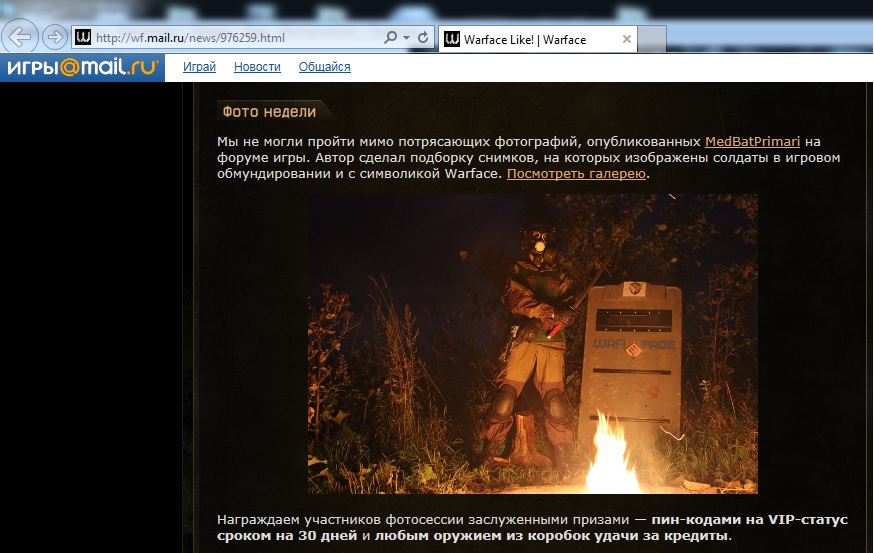Follow the 'Посмотреть галерею' link
The height and width of the screenshot is (553, 874).
pyautogui.click(x=576, y=173)
